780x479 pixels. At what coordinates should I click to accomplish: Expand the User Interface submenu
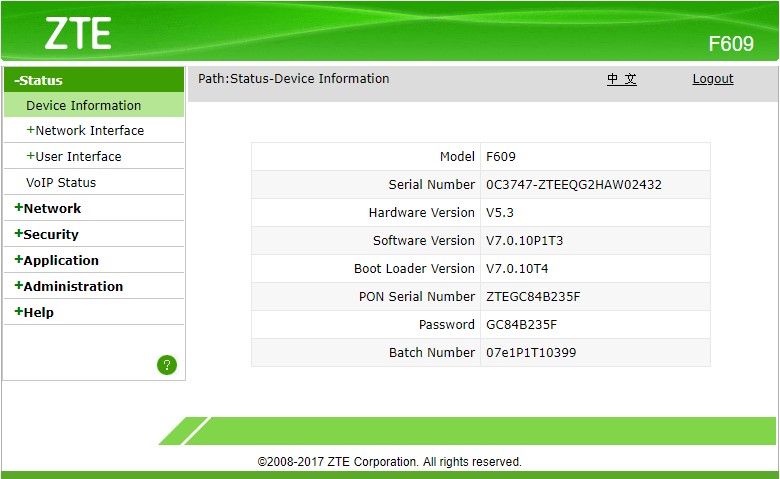click(94, 156)
